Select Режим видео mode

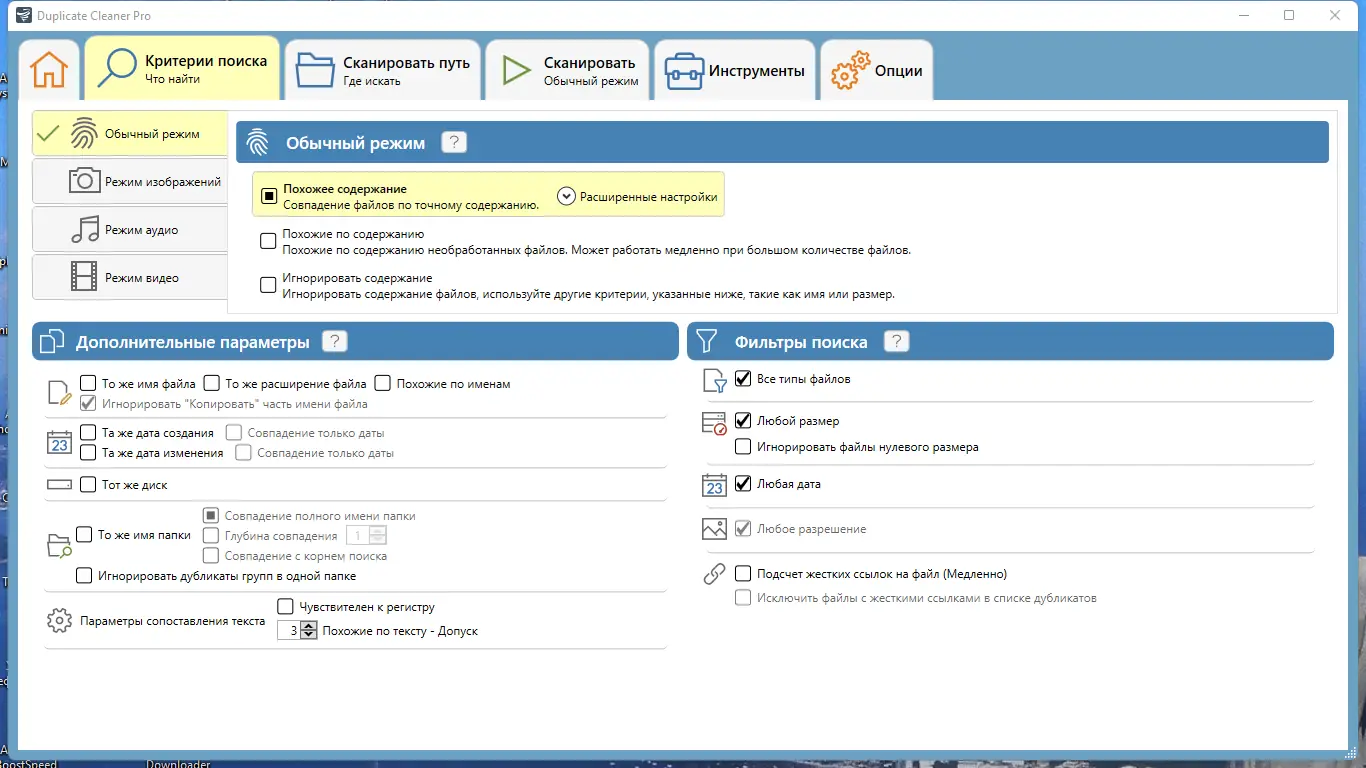(130, 278)
